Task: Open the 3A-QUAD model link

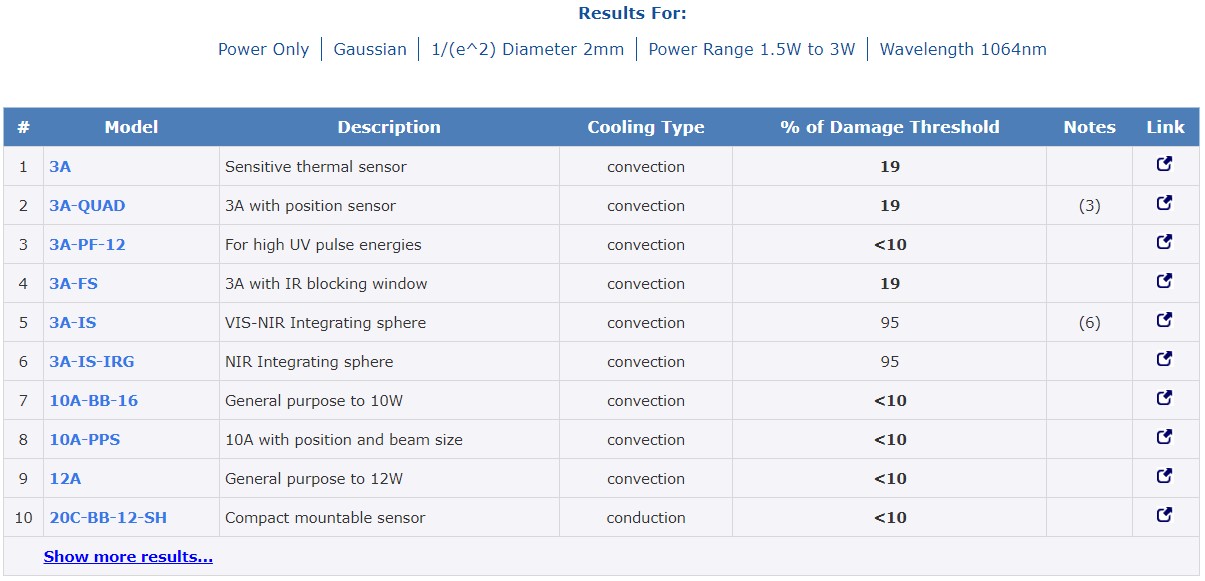Action: pos(88,206)
